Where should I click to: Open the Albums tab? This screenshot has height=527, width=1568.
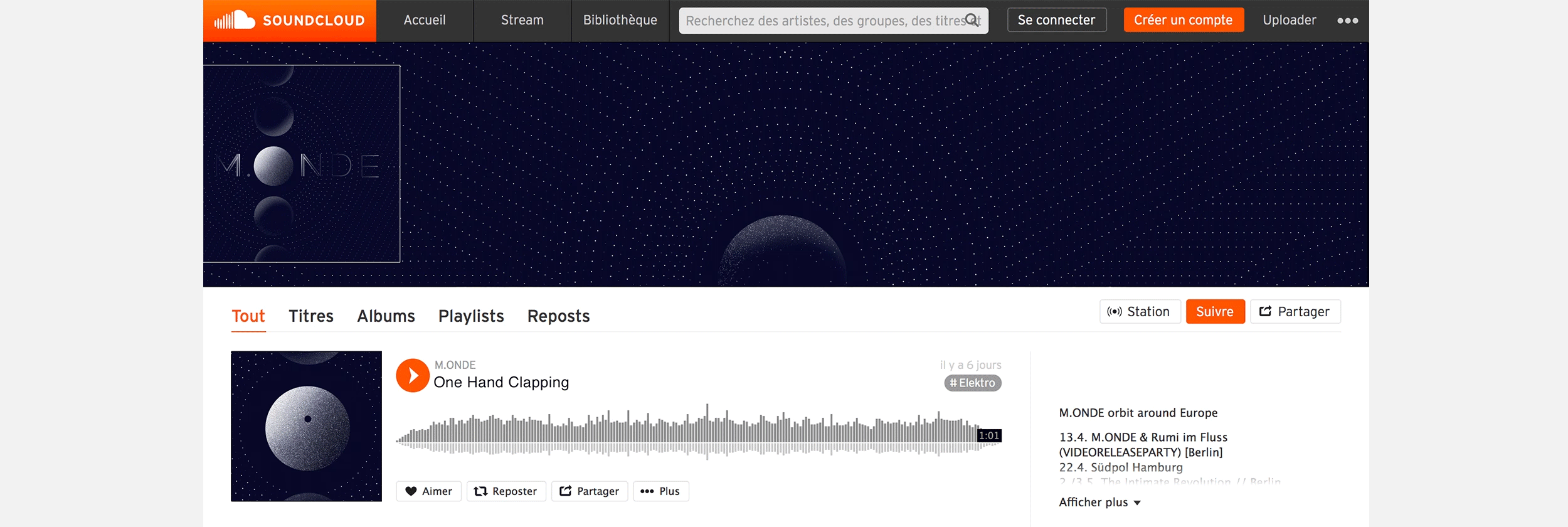tap(386, 316)
